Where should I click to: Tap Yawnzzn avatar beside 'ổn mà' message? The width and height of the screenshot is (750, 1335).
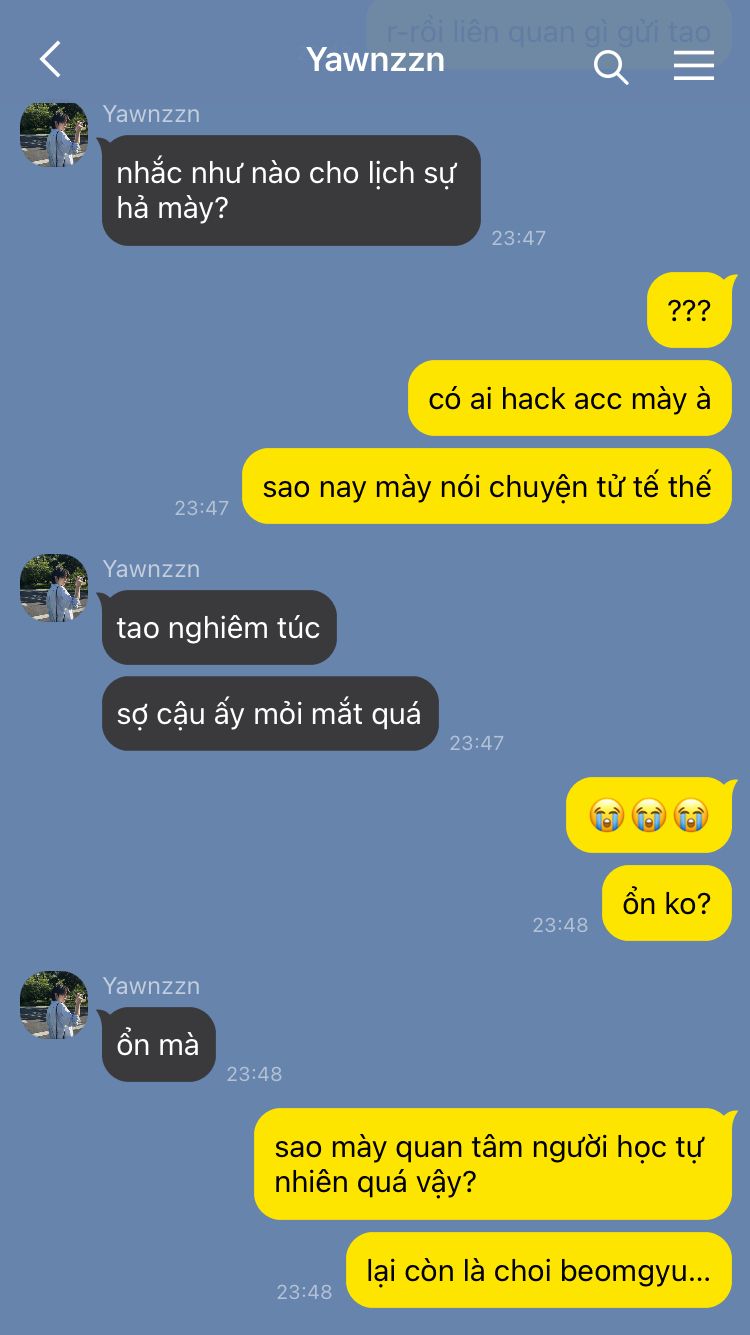pyautogui.click(x=54, y=1005)
